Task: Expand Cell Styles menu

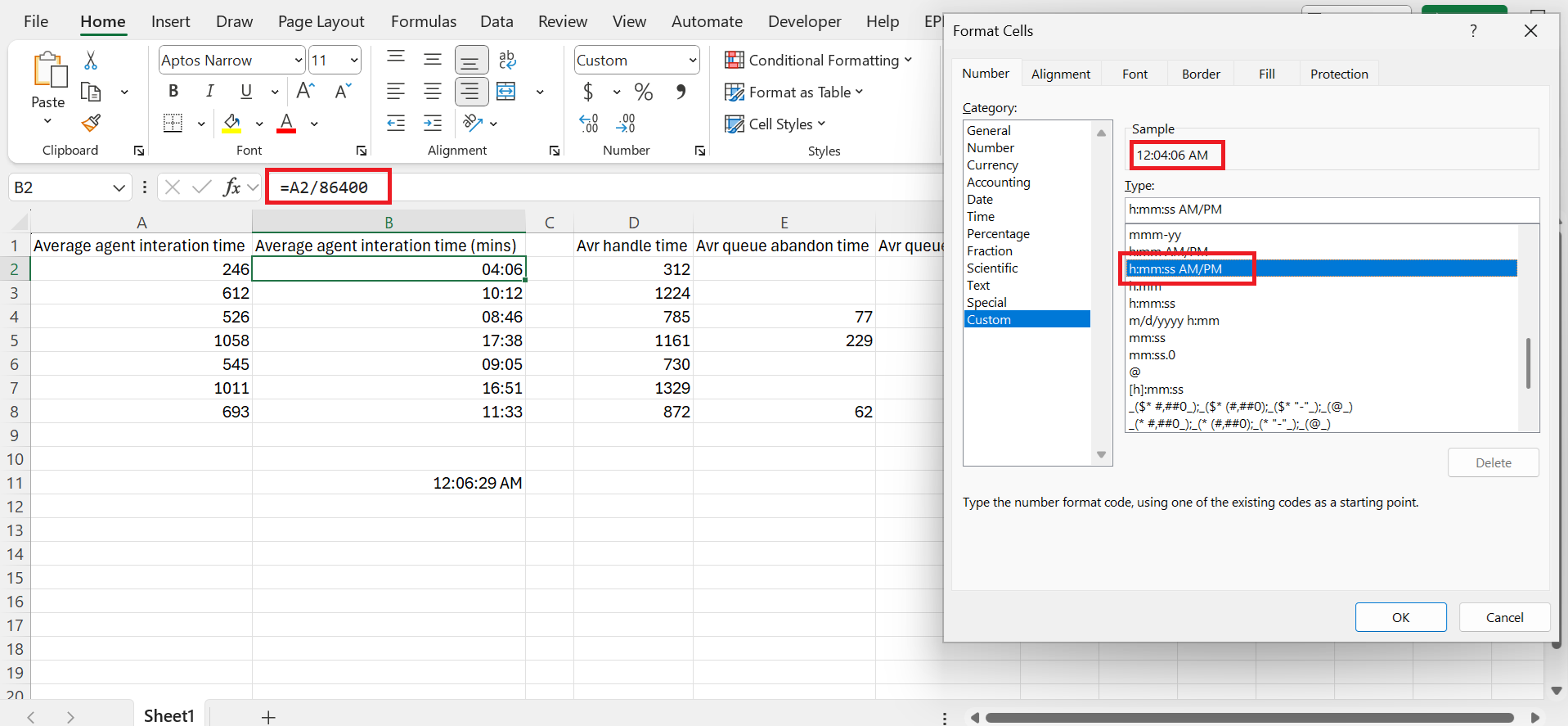Action: coord(775,124)
